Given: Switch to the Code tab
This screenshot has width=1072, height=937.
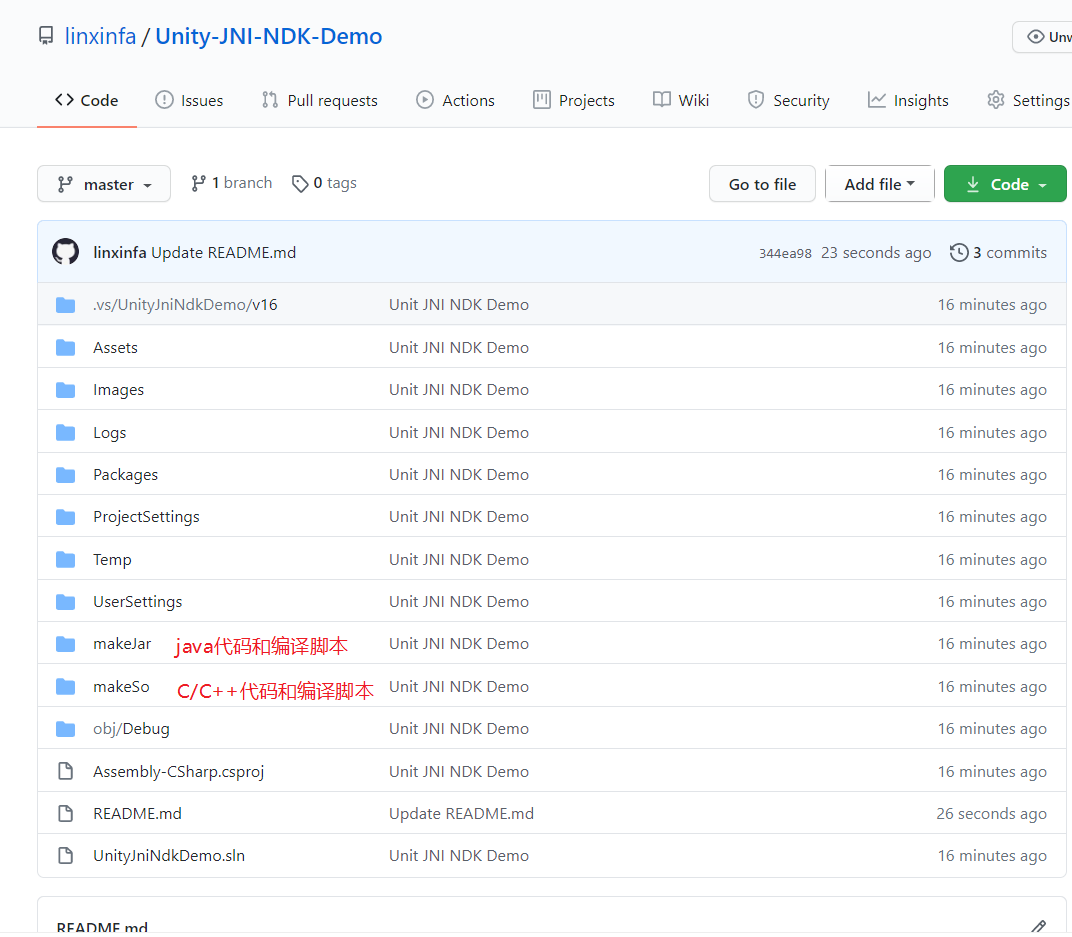Looking at the screenshot, I should (87, 100).
